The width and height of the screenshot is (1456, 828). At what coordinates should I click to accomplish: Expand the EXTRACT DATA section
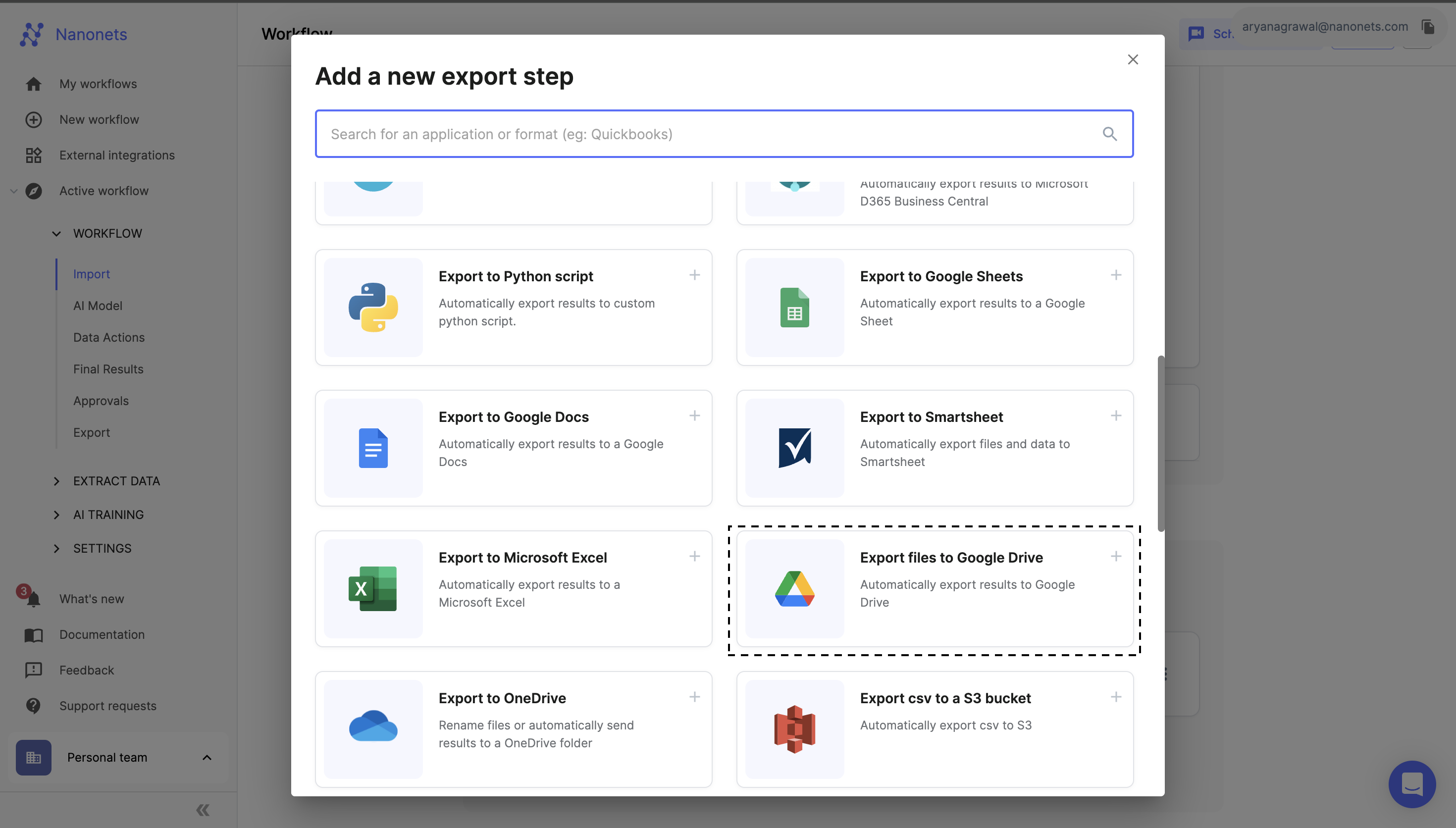click(56, 481)
